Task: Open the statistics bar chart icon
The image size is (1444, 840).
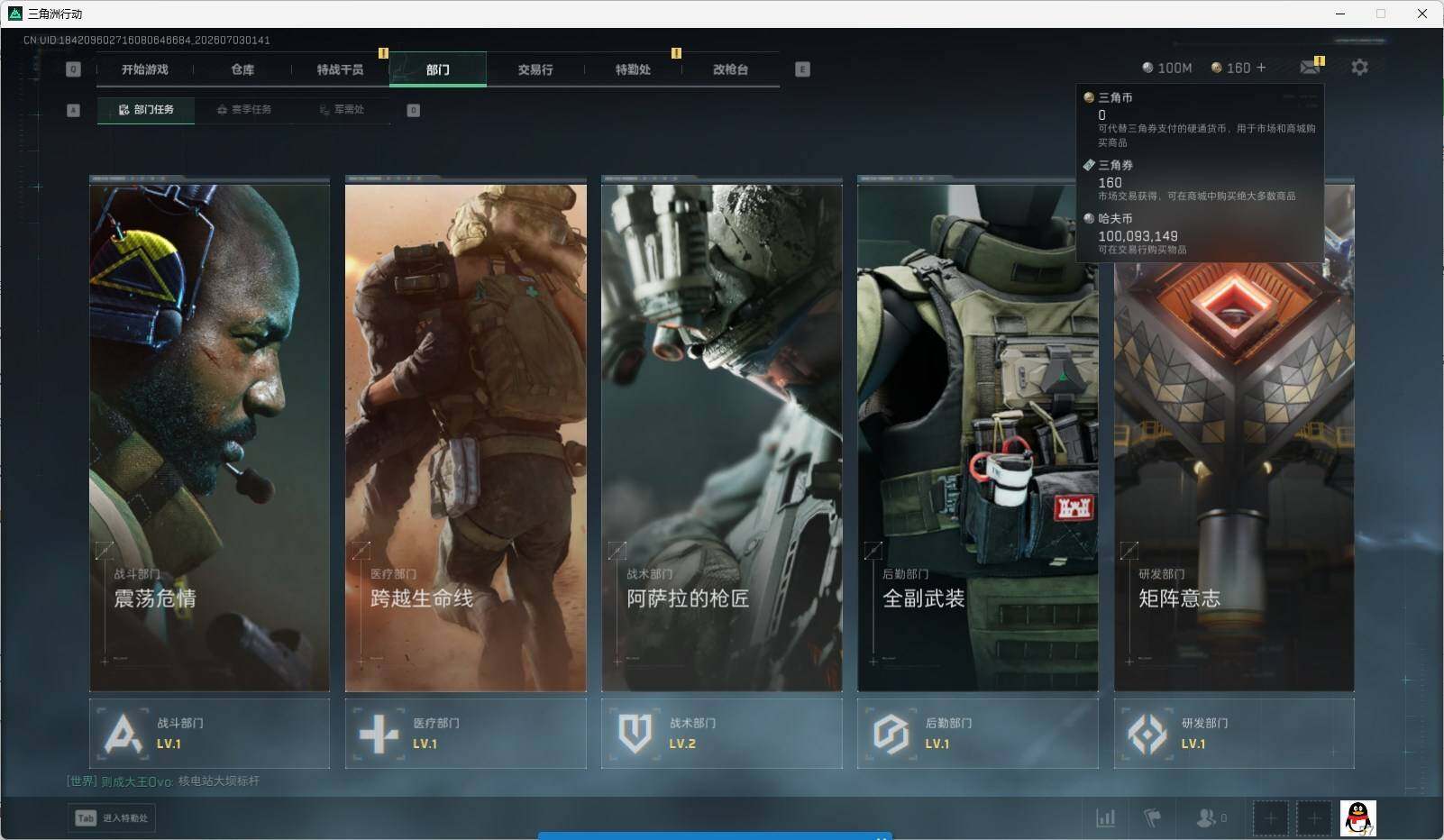Action: [x=1105, y=818]
